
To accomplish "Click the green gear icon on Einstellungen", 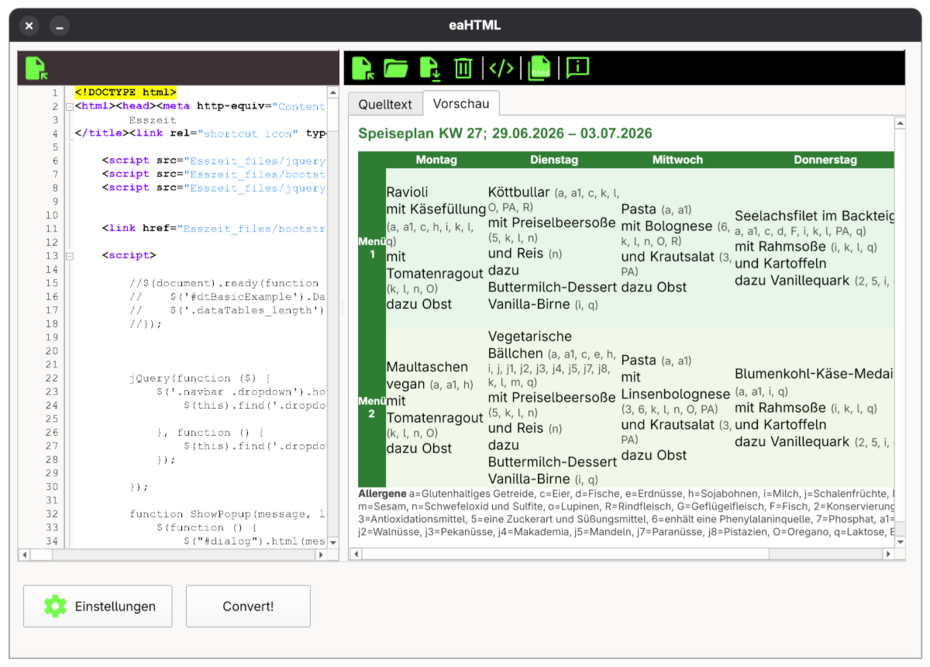I will tap(55, 606).
